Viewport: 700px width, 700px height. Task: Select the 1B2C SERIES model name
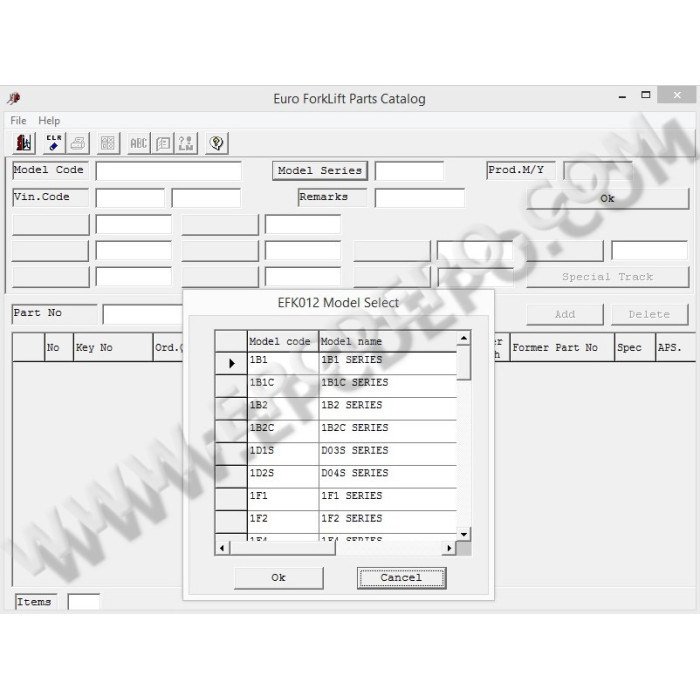click(x=388, y=432)
